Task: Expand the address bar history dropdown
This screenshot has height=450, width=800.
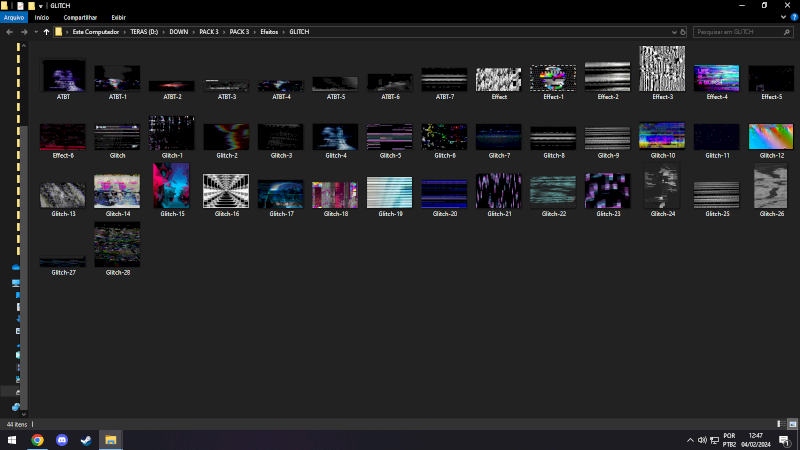Action: coord(674,32)
